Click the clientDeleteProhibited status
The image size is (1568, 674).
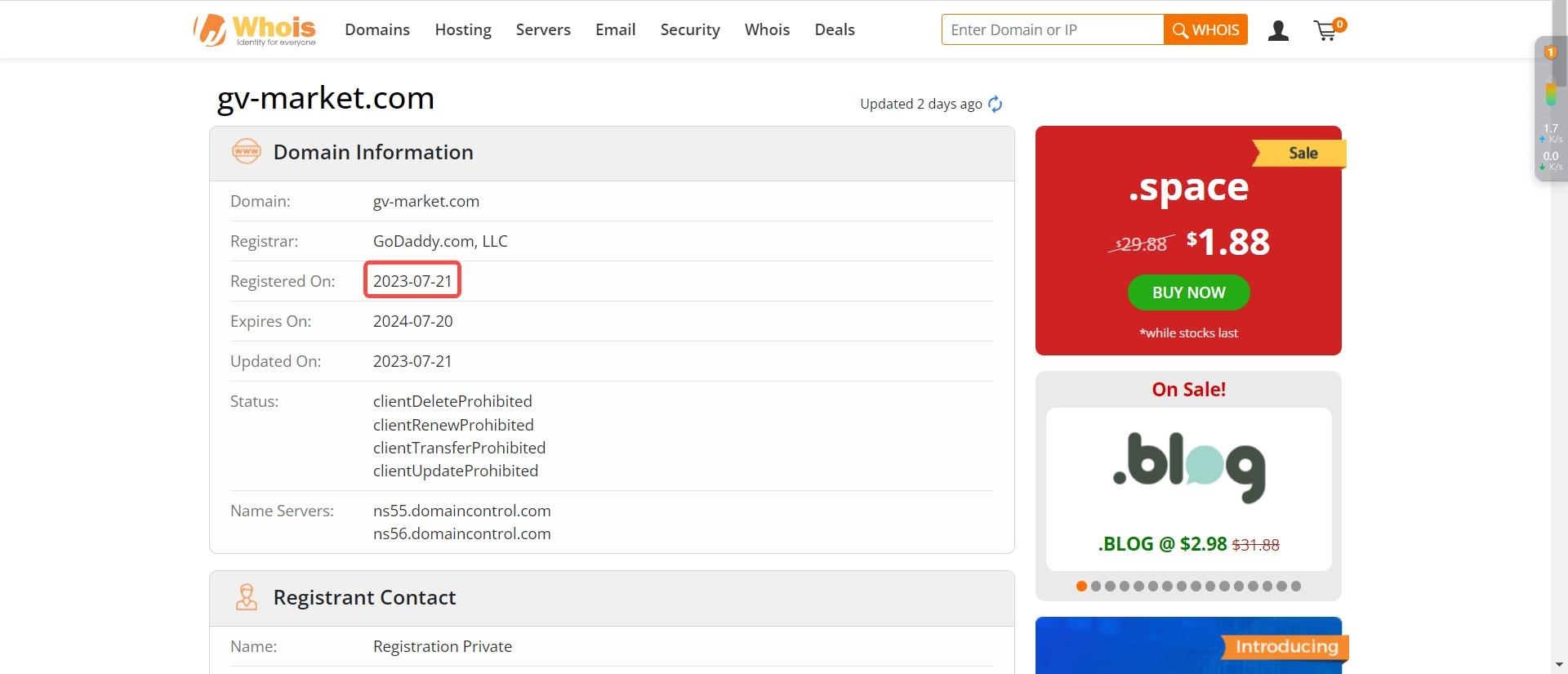pos(452,401)
